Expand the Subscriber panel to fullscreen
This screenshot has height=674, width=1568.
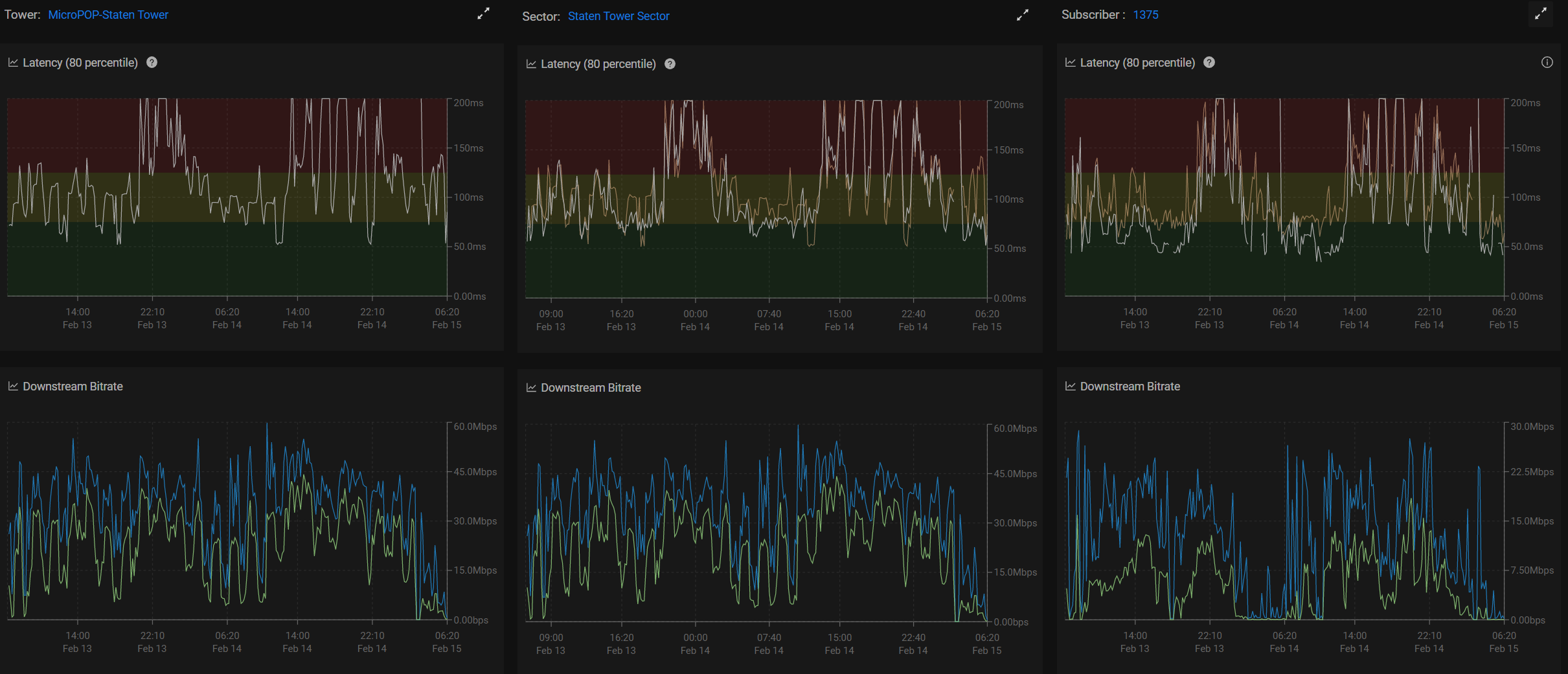click(1541, 14)
